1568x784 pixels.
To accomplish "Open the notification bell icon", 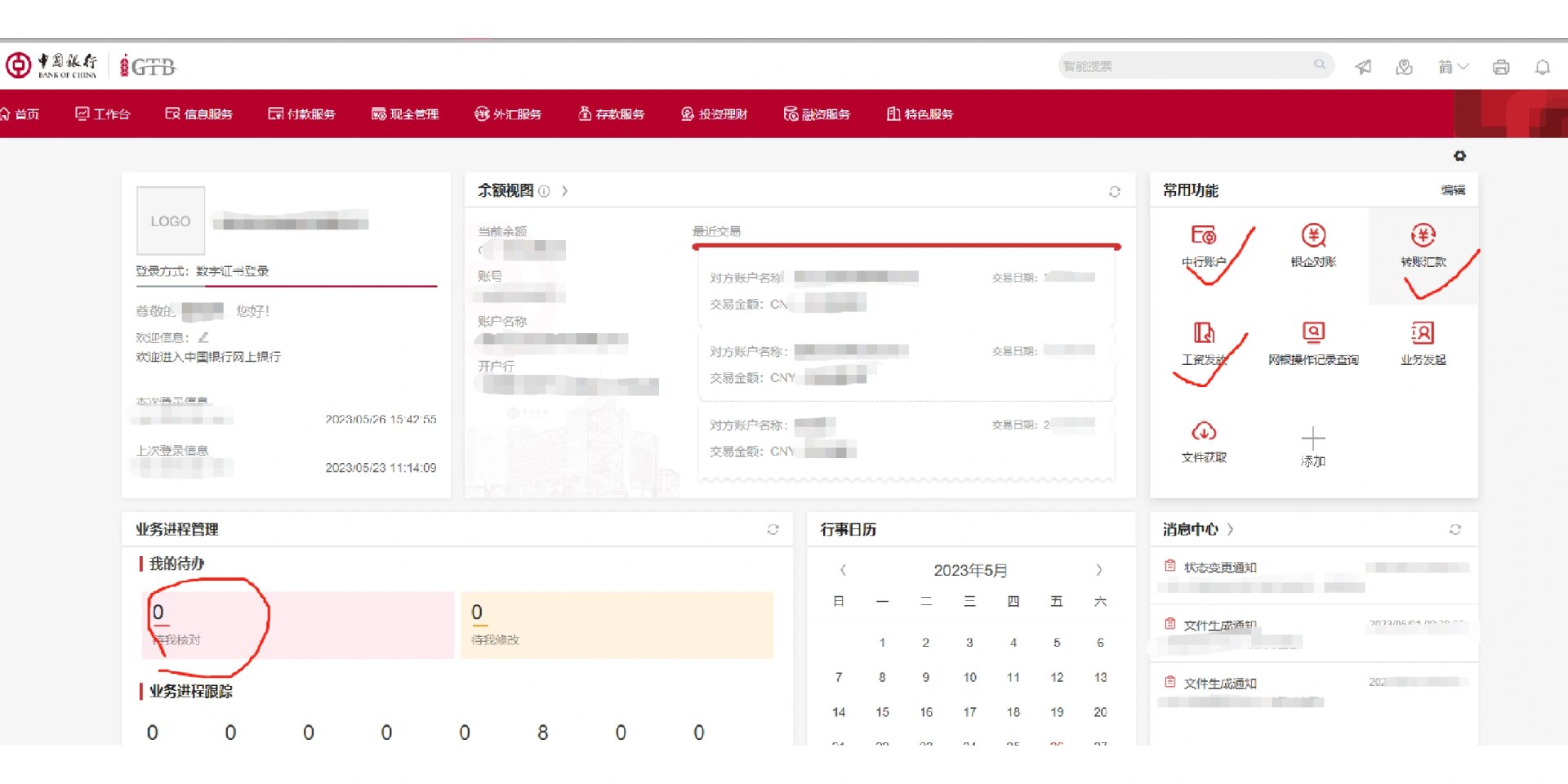I will [x=1543, y=67].
